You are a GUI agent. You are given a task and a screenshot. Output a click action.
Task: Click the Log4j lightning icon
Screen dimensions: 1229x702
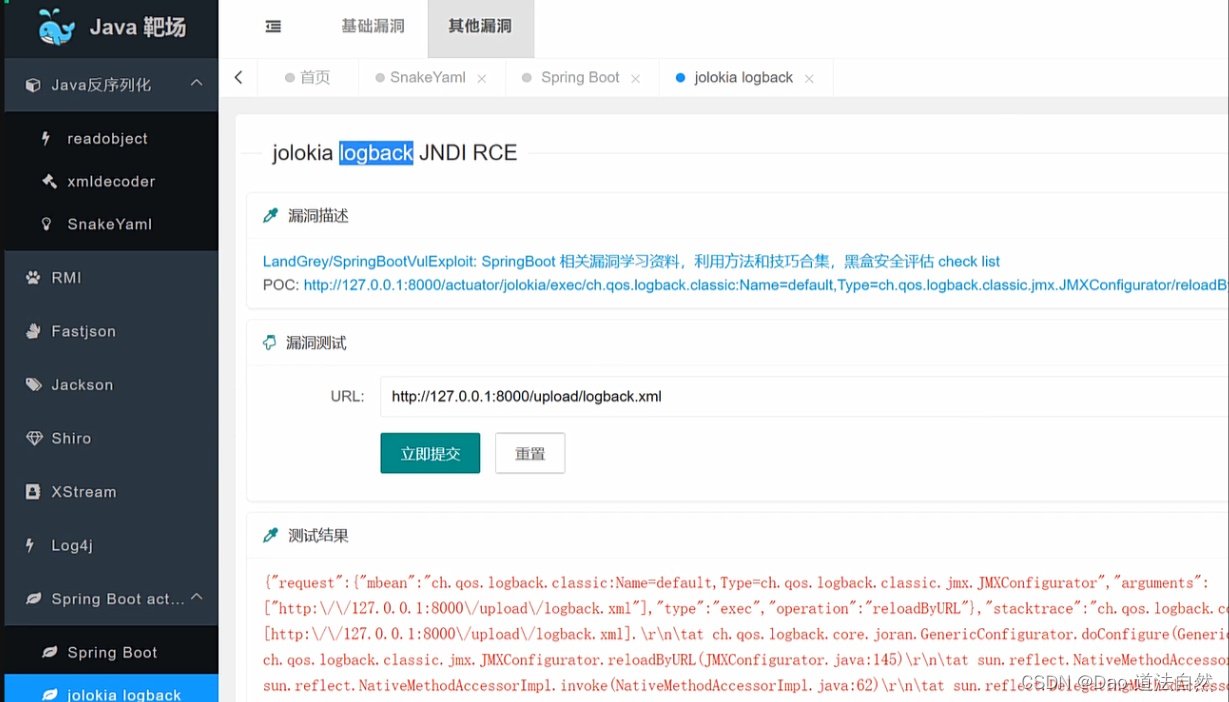point(31,545)
